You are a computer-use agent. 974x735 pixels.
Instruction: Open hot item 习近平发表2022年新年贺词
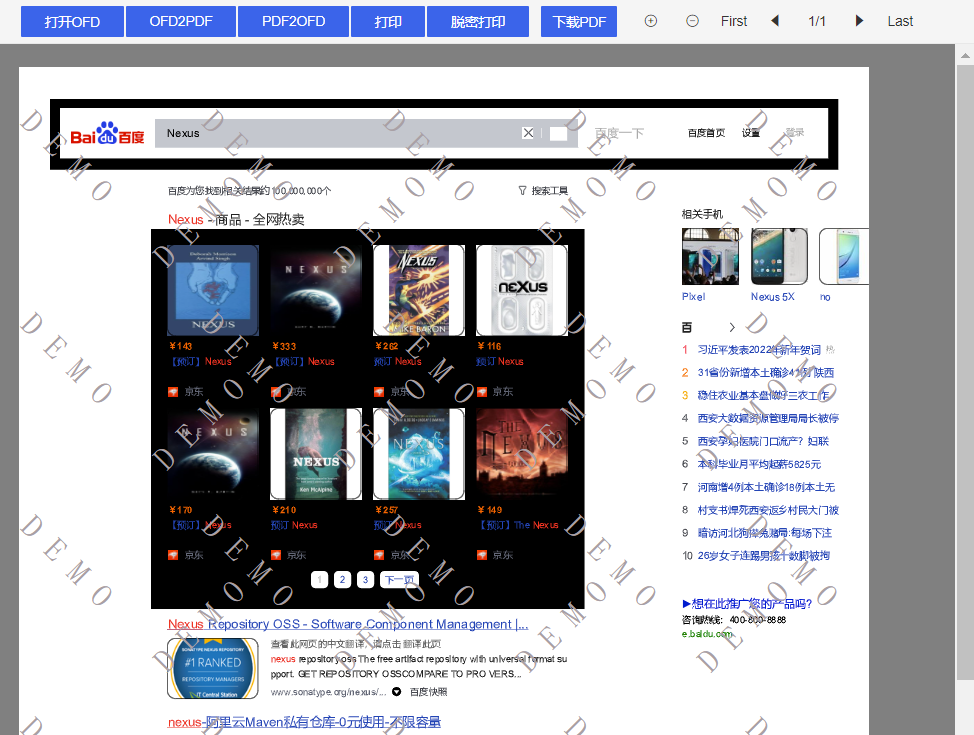(759, 350)
